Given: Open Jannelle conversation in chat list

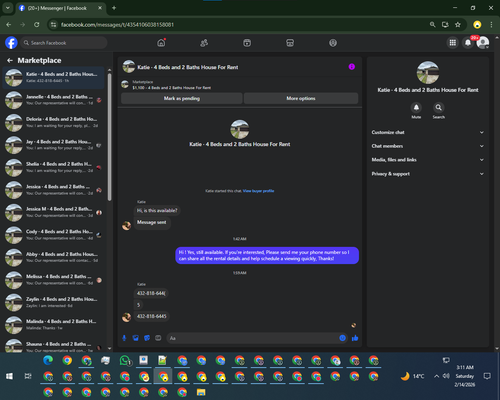Looking at the screenshot, I should click(54, 100).
